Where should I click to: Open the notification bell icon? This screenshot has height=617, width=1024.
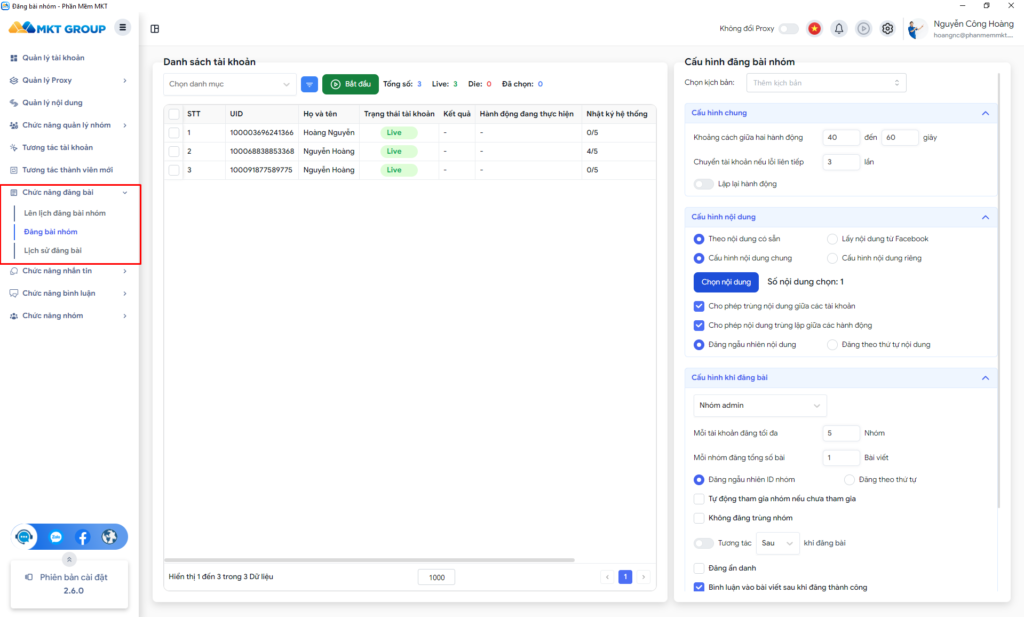[x=839, y=29]
